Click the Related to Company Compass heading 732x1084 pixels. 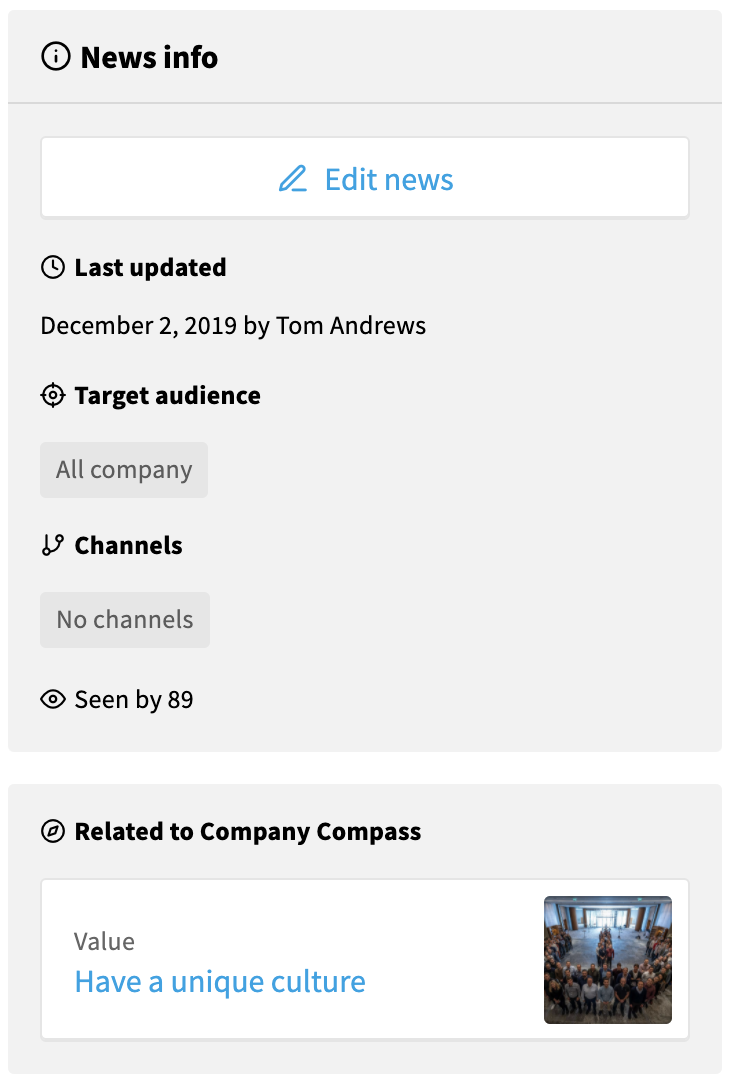247,831
